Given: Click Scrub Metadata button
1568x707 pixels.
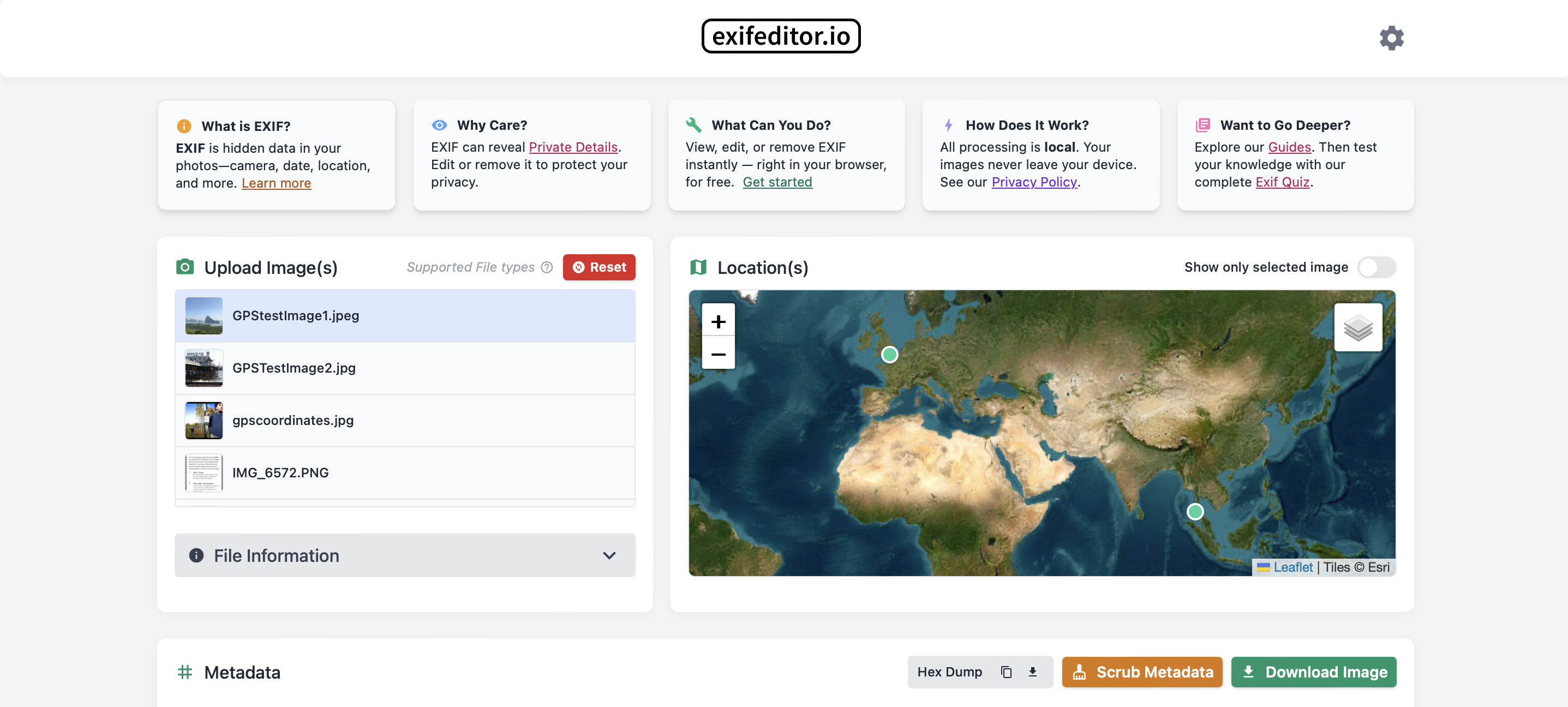Looking at the screenshot, I should 1142,672.
